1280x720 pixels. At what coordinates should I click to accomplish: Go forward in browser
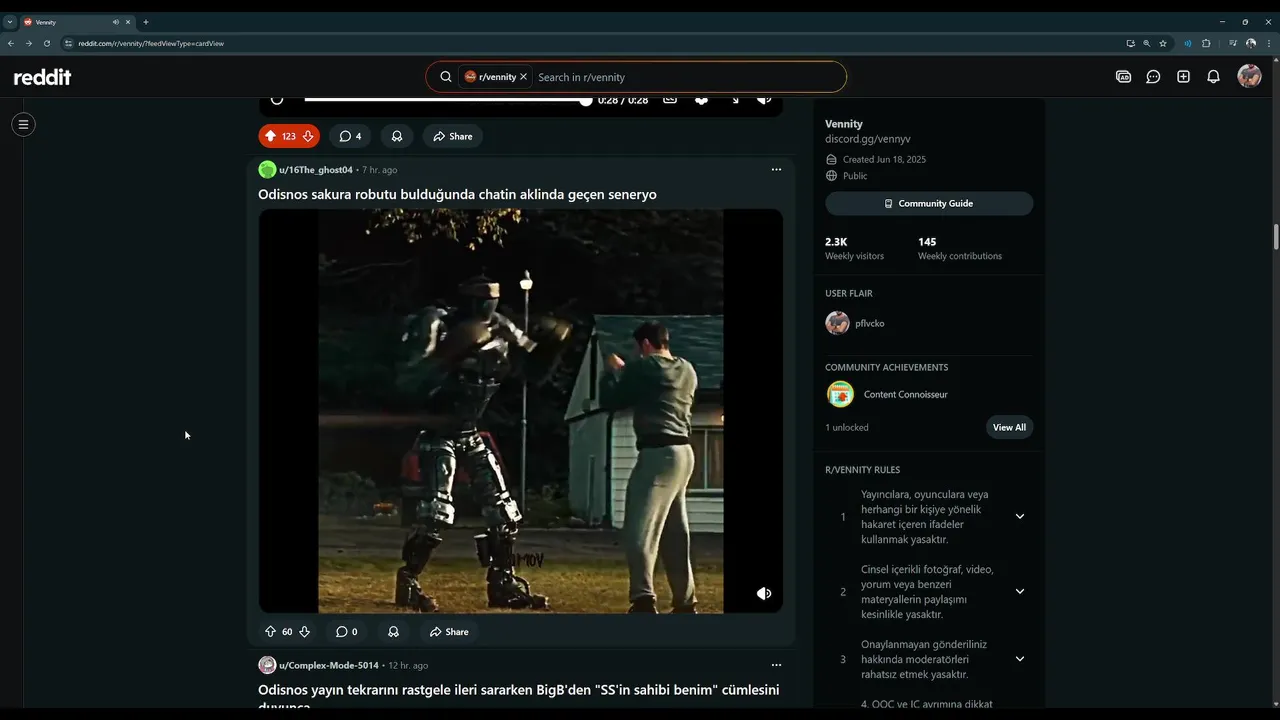29,43
